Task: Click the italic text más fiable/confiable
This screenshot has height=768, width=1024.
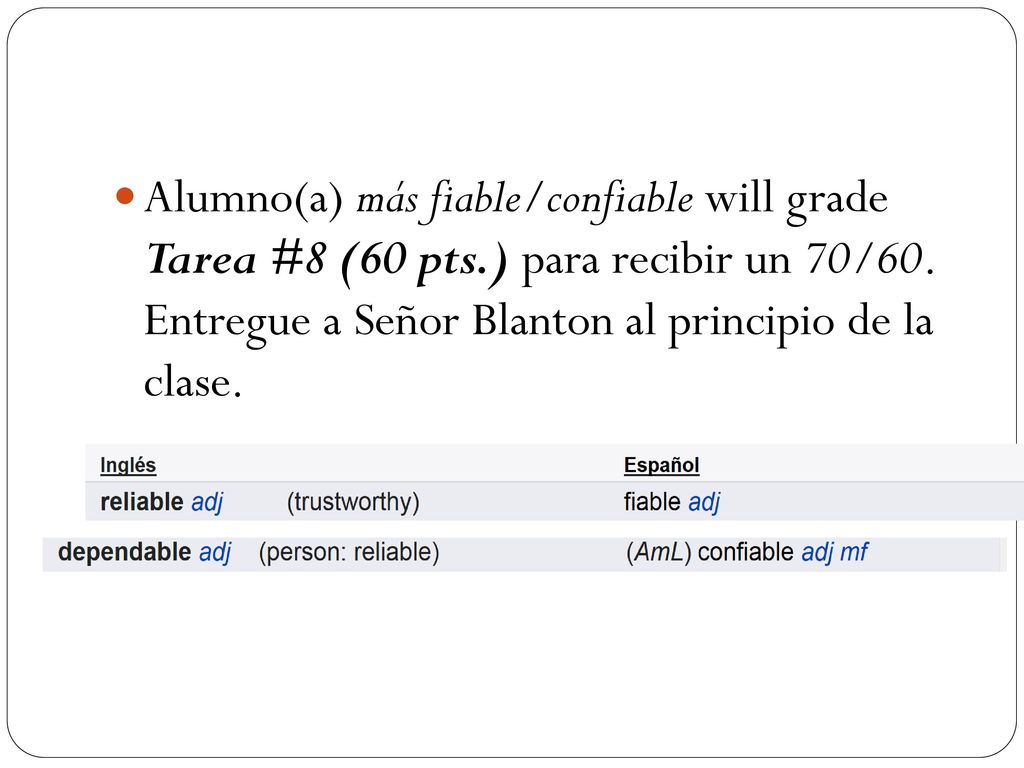Action: [524, 199]
